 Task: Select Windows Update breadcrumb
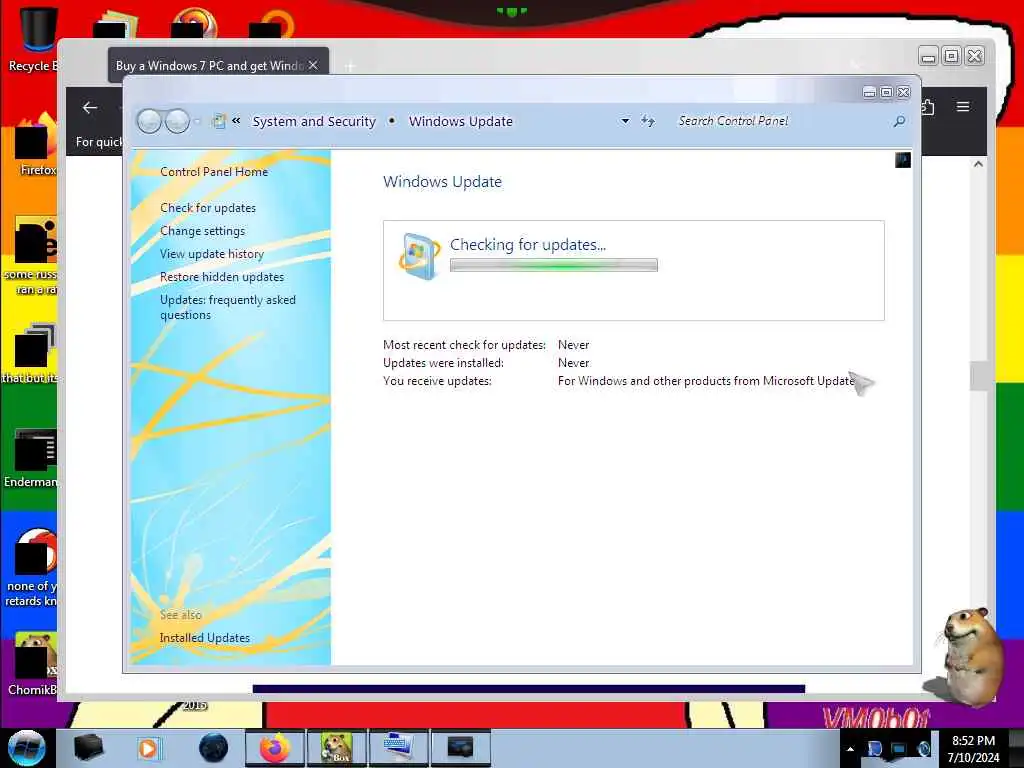[460, 121]
